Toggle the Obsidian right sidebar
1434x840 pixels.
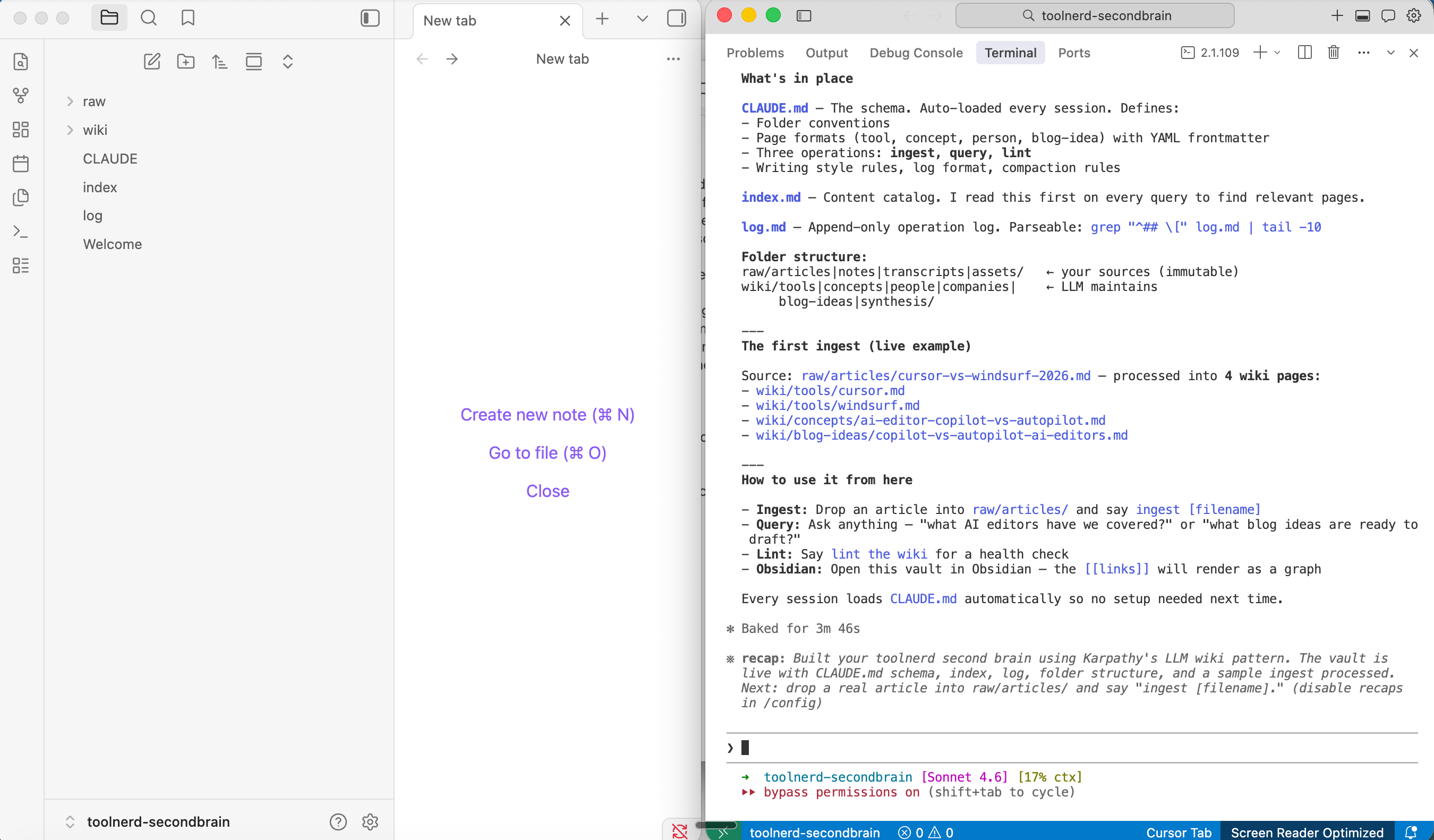tap(676, 18)
